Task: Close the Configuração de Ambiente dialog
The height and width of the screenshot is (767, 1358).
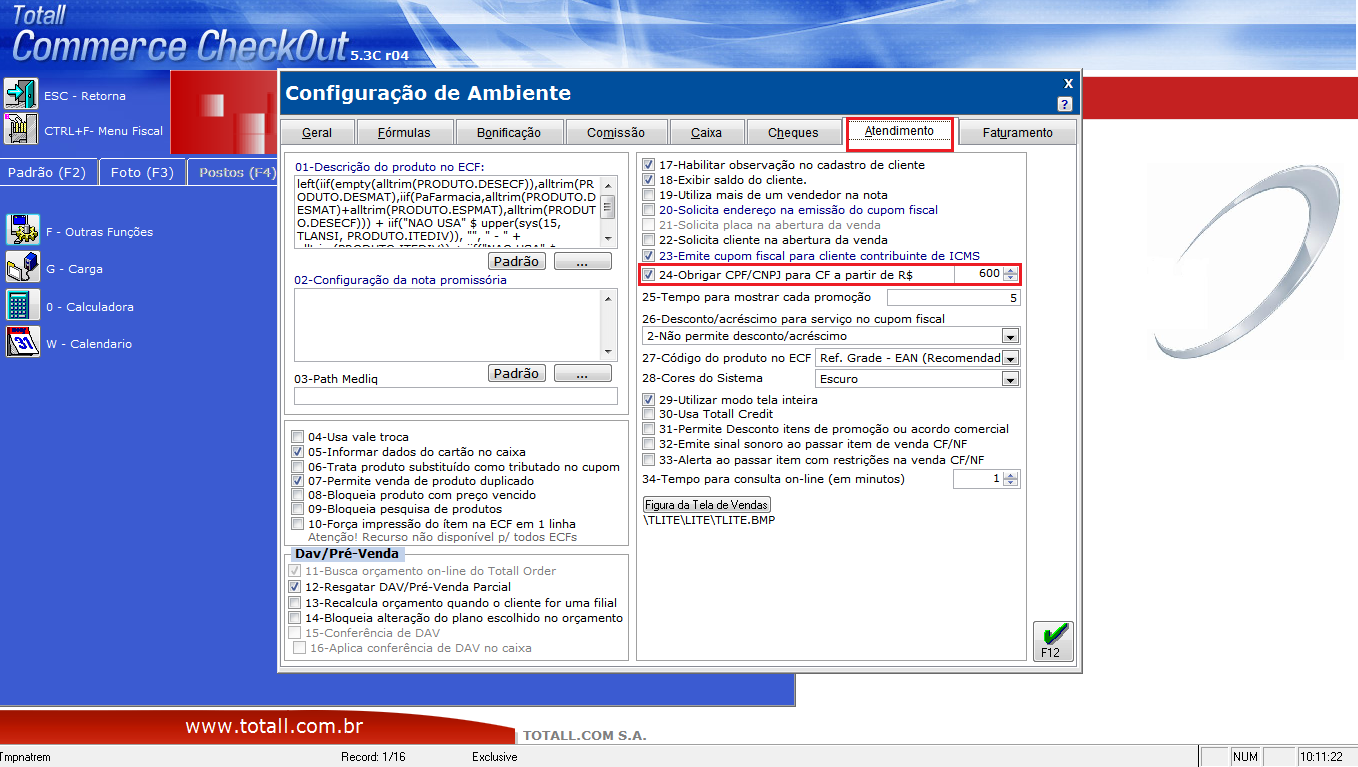Action: (x=1068, y=84)
